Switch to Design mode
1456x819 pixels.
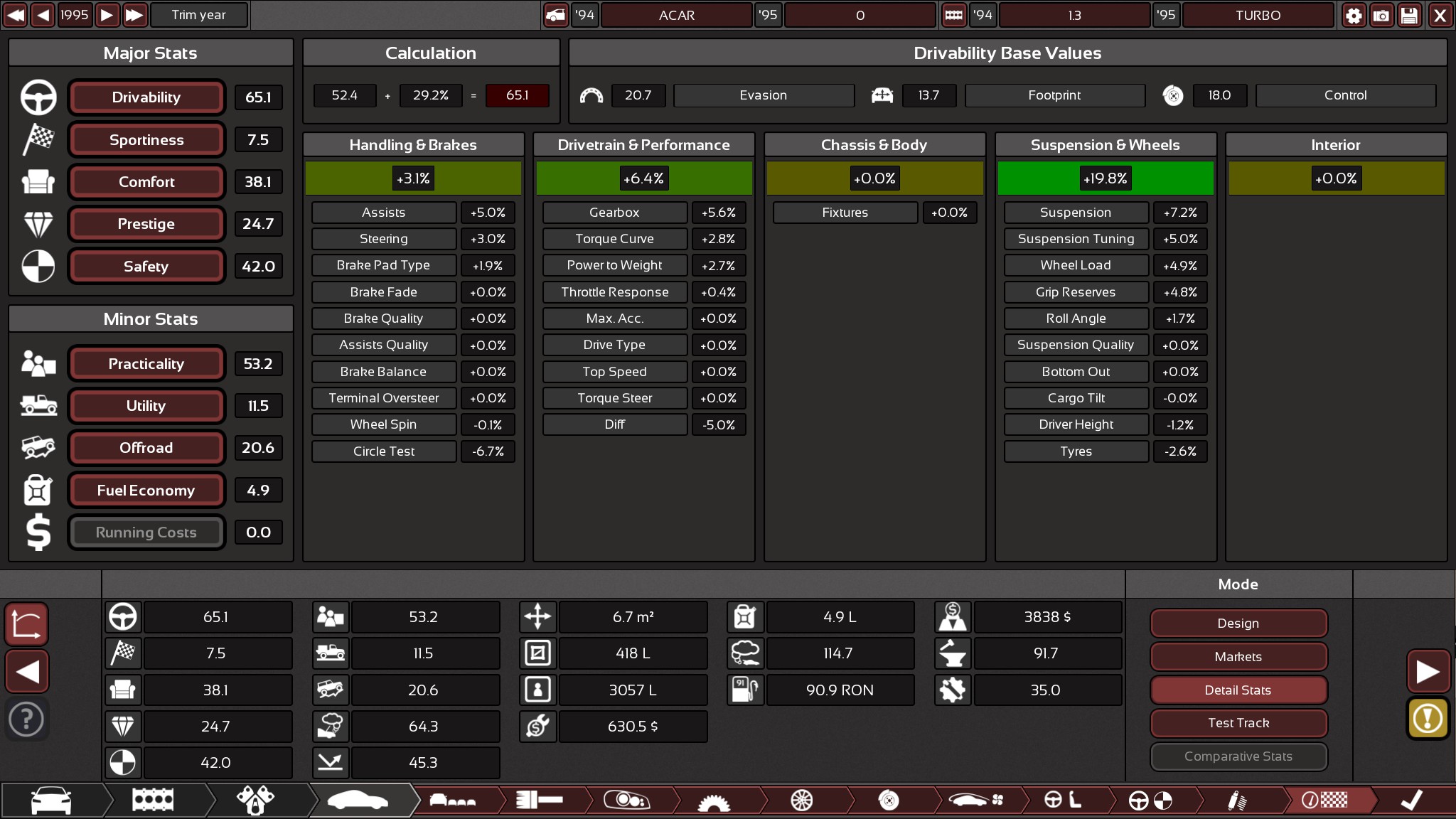click(x=1238, y=623)
